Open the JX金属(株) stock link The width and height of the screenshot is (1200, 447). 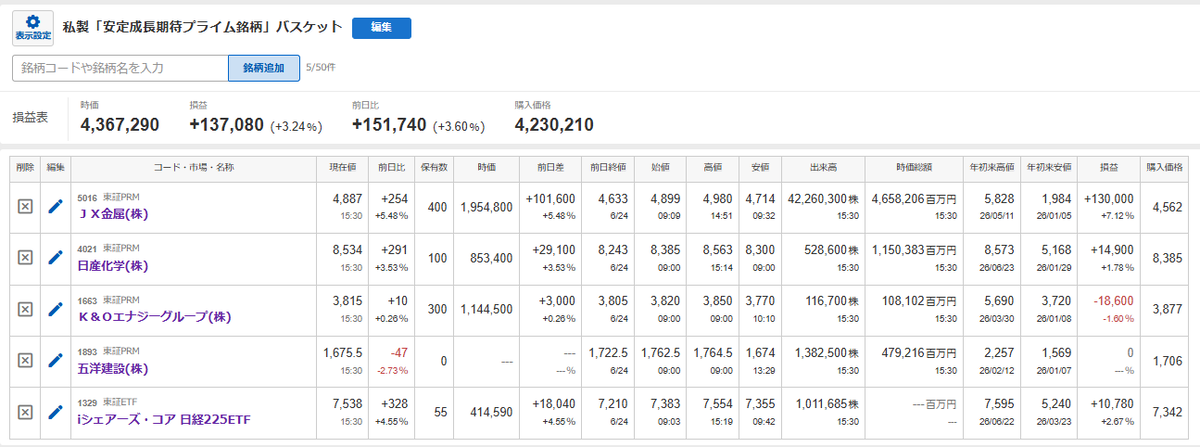click(114, 213)
